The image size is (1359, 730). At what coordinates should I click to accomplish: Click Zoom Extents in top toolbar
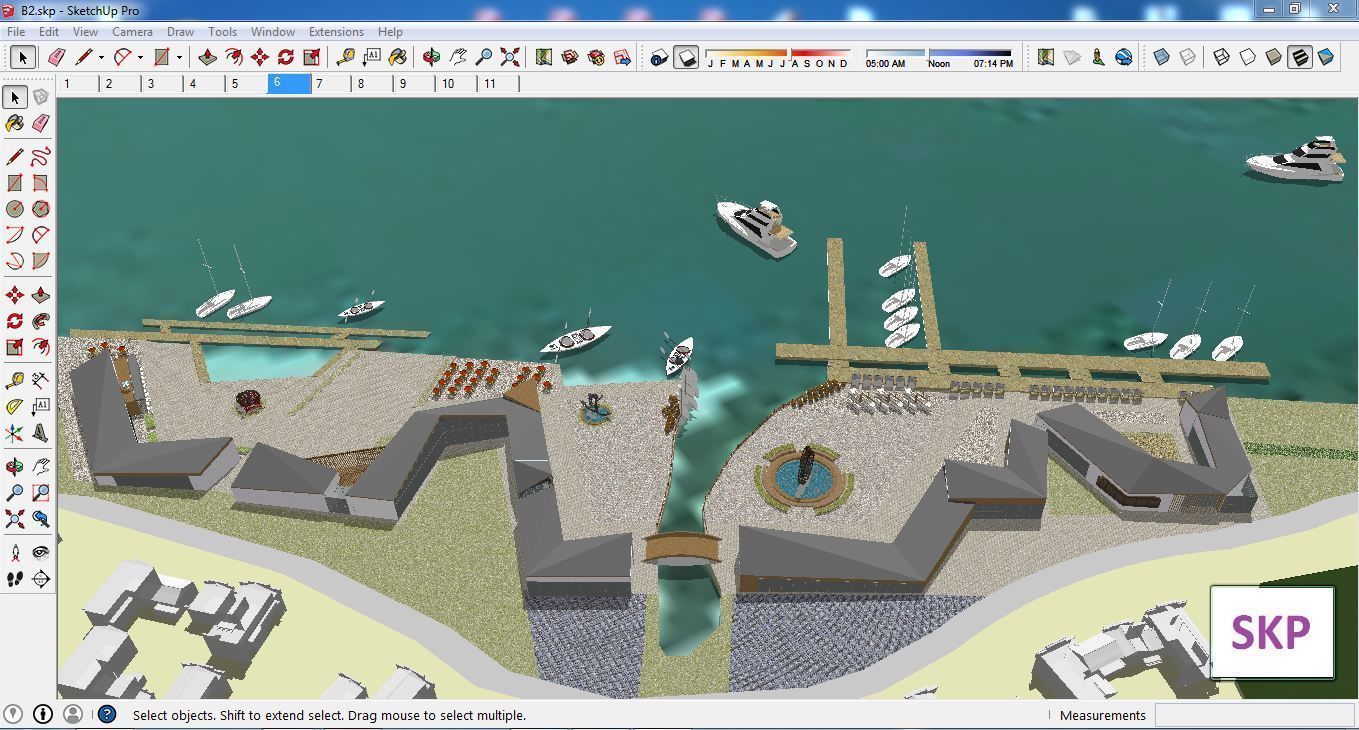click(x=510, y=57)
